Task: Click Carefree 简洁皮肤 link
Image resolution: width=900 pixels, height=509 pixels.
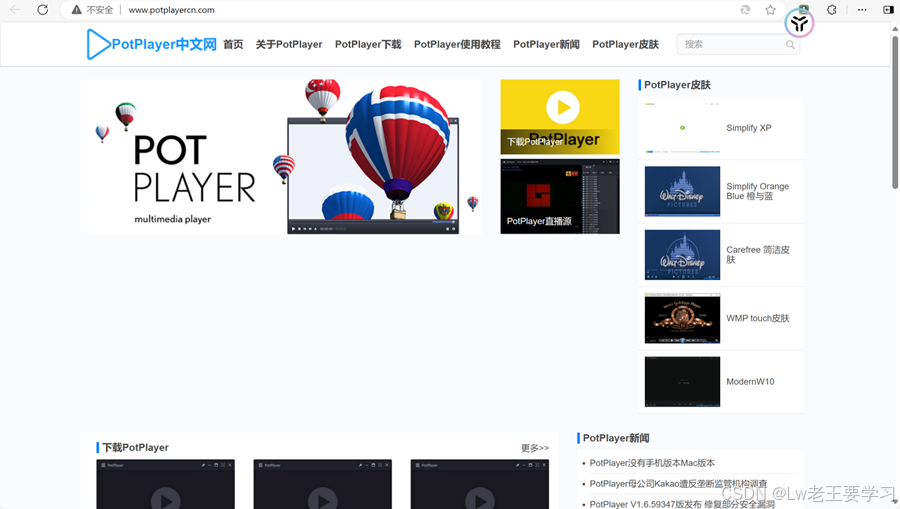Action: [758, 255]
